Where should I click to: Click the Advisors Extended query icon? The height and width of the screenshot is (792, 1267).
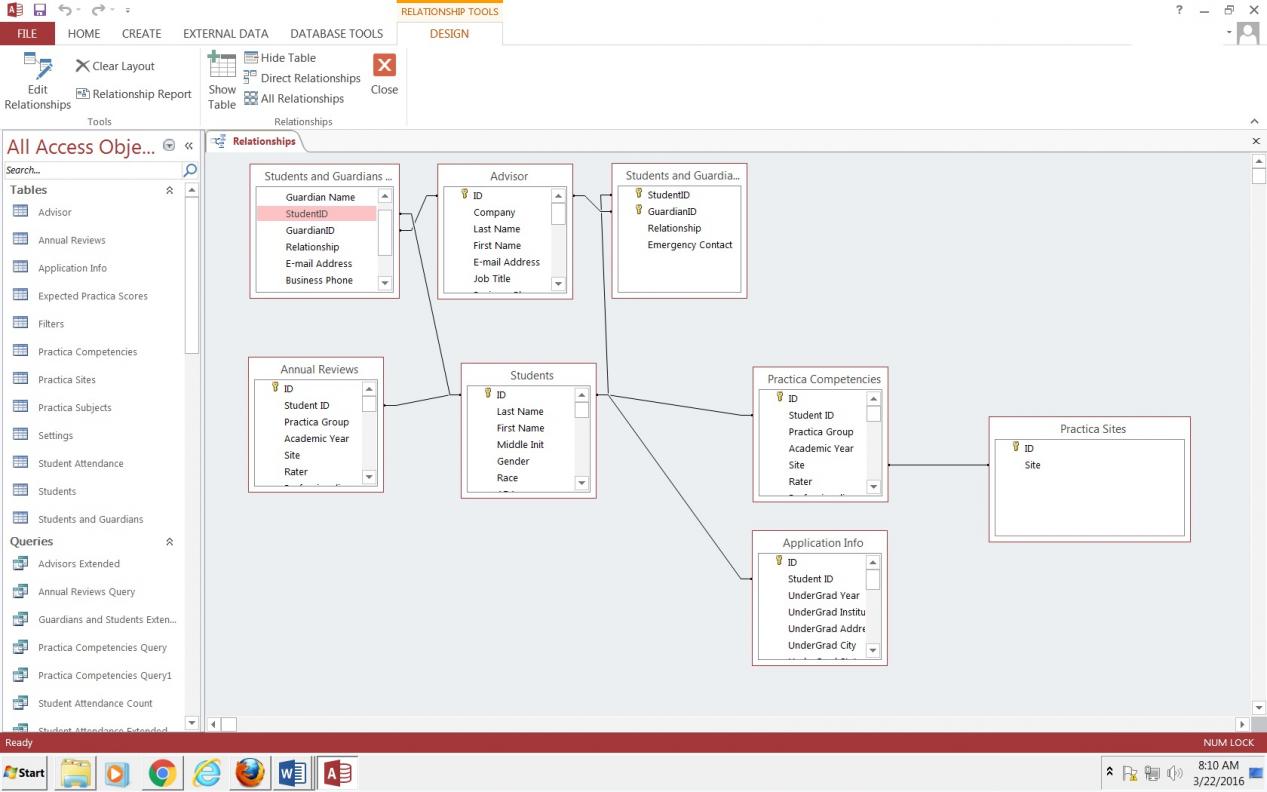pyautogui.click(x=20, y=563)
